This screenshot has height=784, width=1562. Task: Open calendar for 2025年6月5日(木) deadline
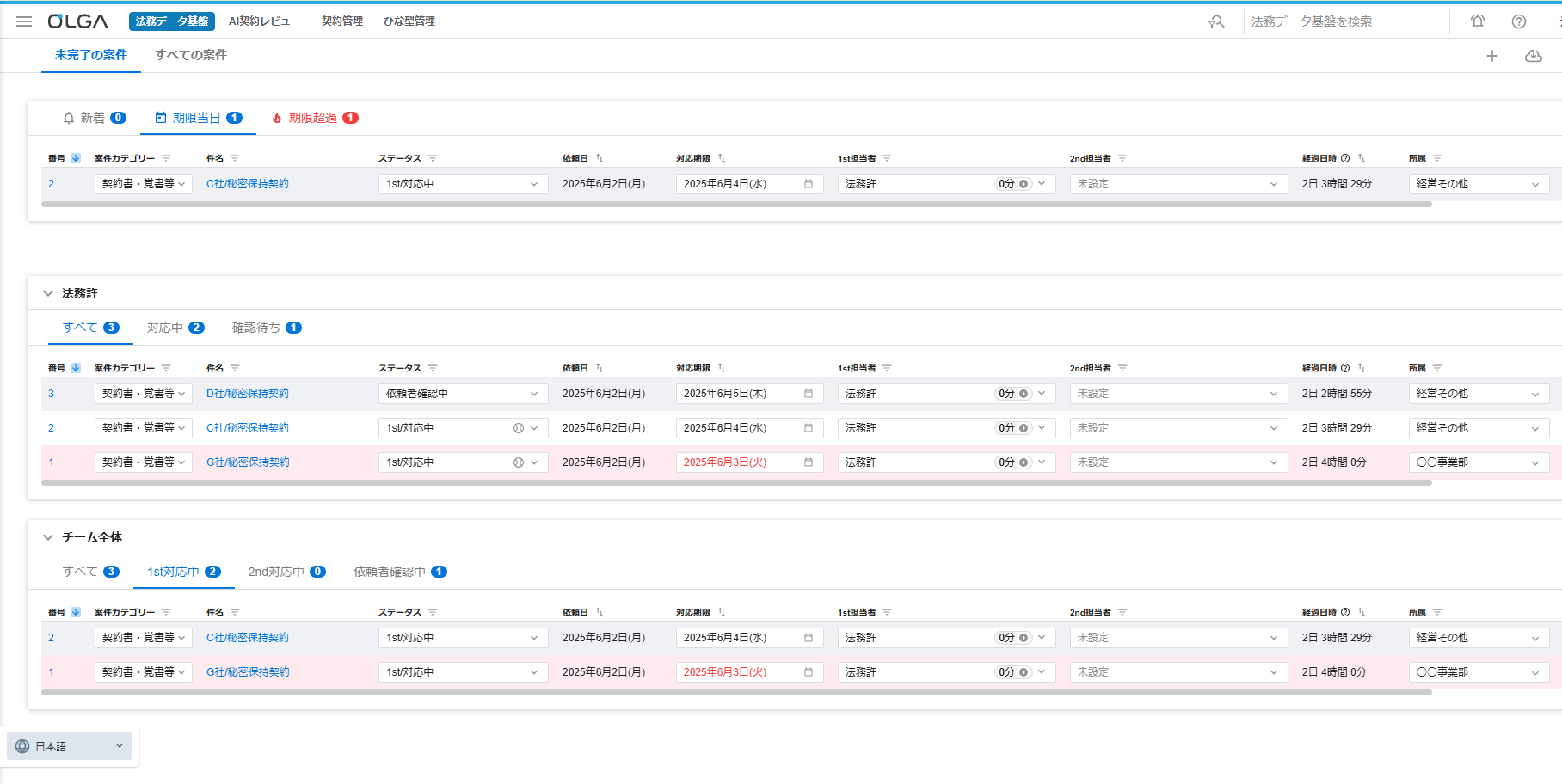(x=809, y=394)
